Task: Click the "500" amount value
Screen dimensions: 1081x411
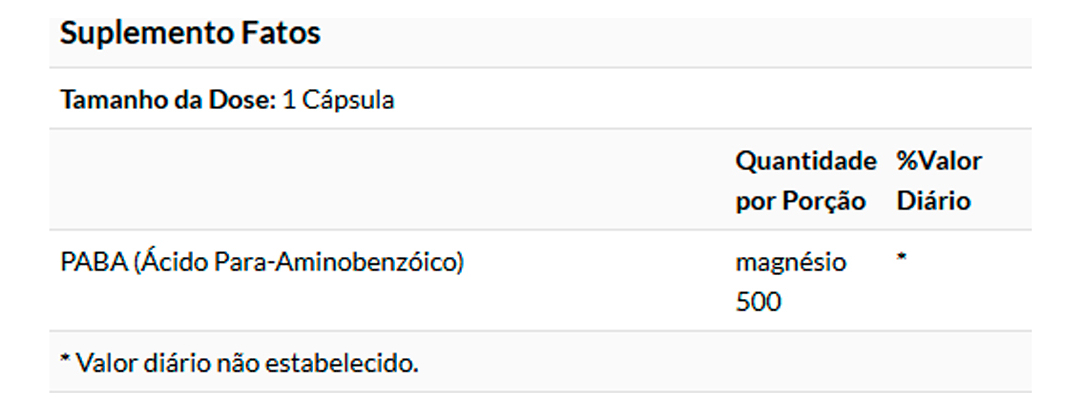Action: point(757,302)
